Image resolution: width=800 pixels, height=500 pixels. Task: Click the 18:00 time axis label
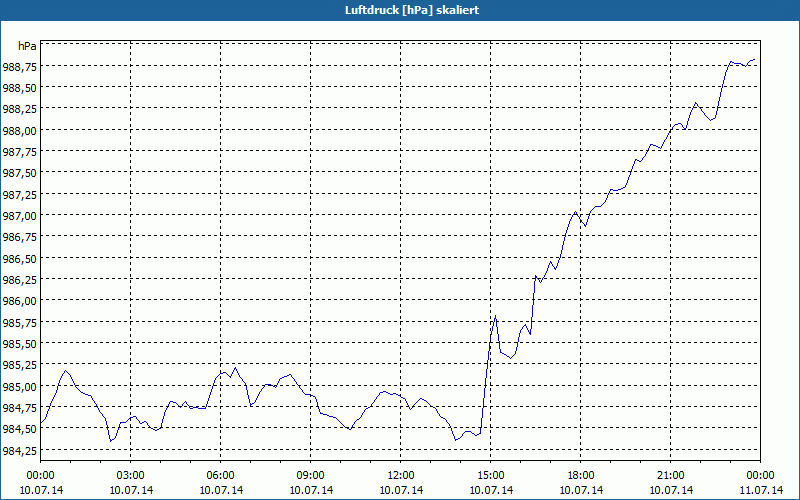(581, 476)
